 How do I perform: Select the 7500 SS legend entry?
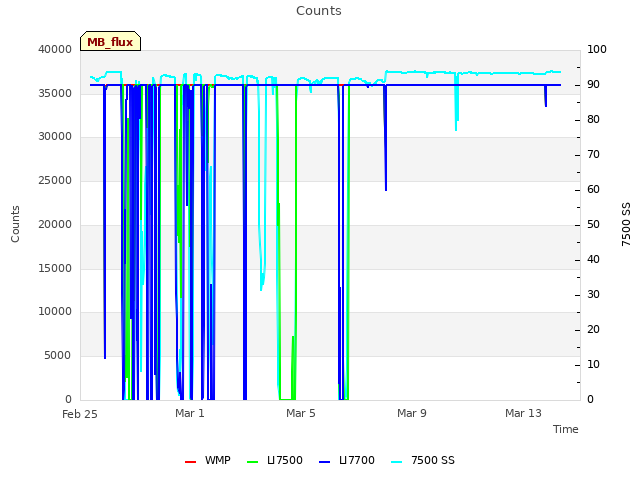click(x=423, y=460)
